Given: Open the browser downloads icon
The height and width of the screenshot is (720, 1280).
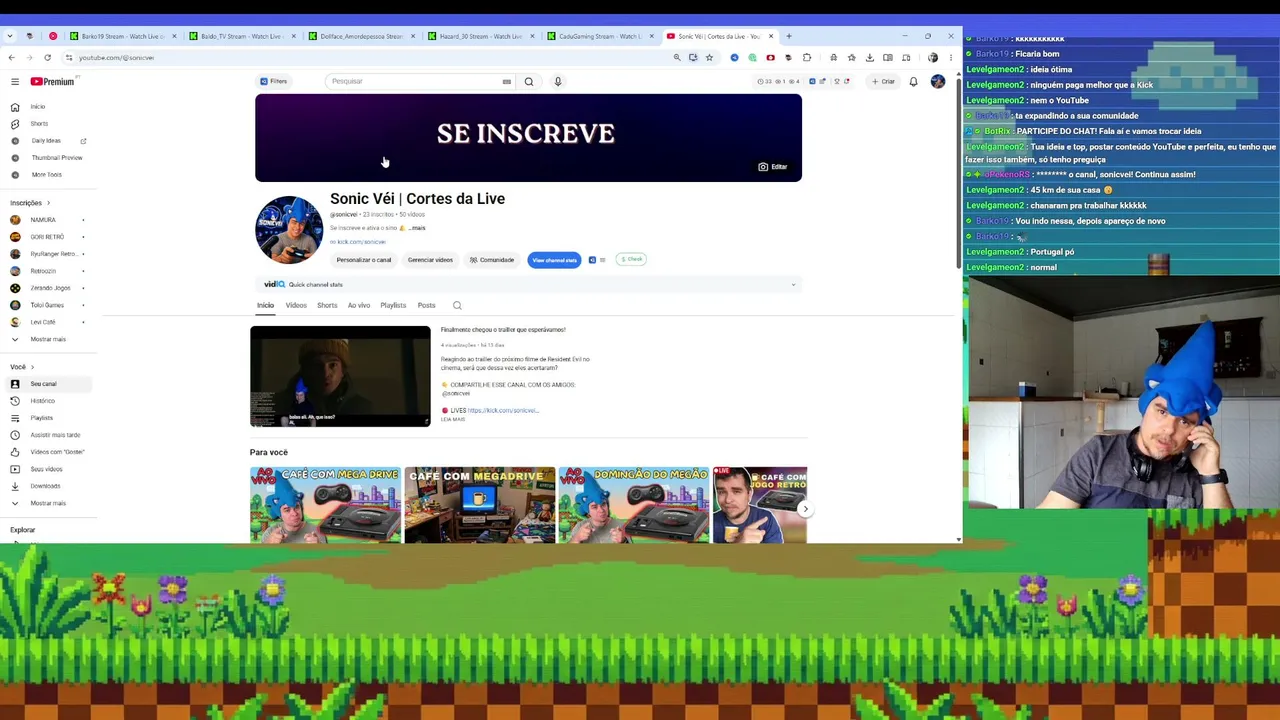Looking at the screenshot, I should tap(869, 57).
